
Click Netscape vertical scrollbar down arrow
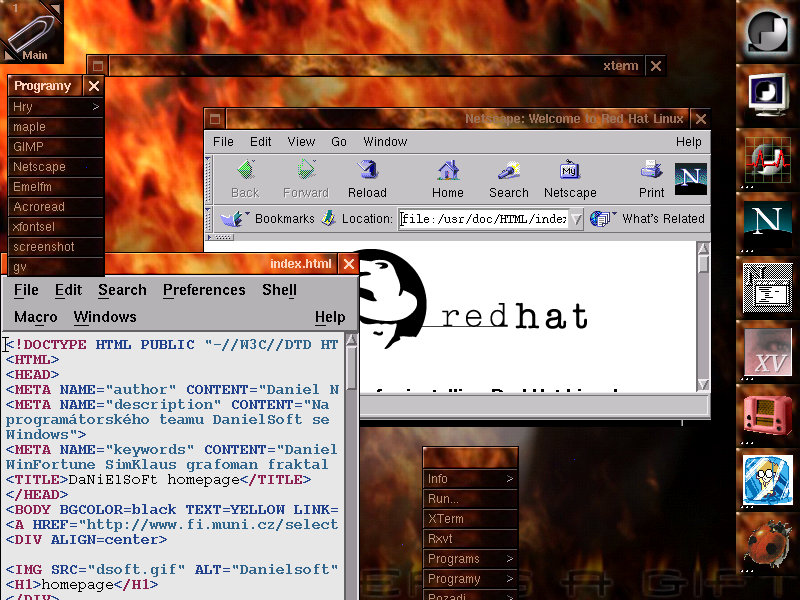point(703,384)
